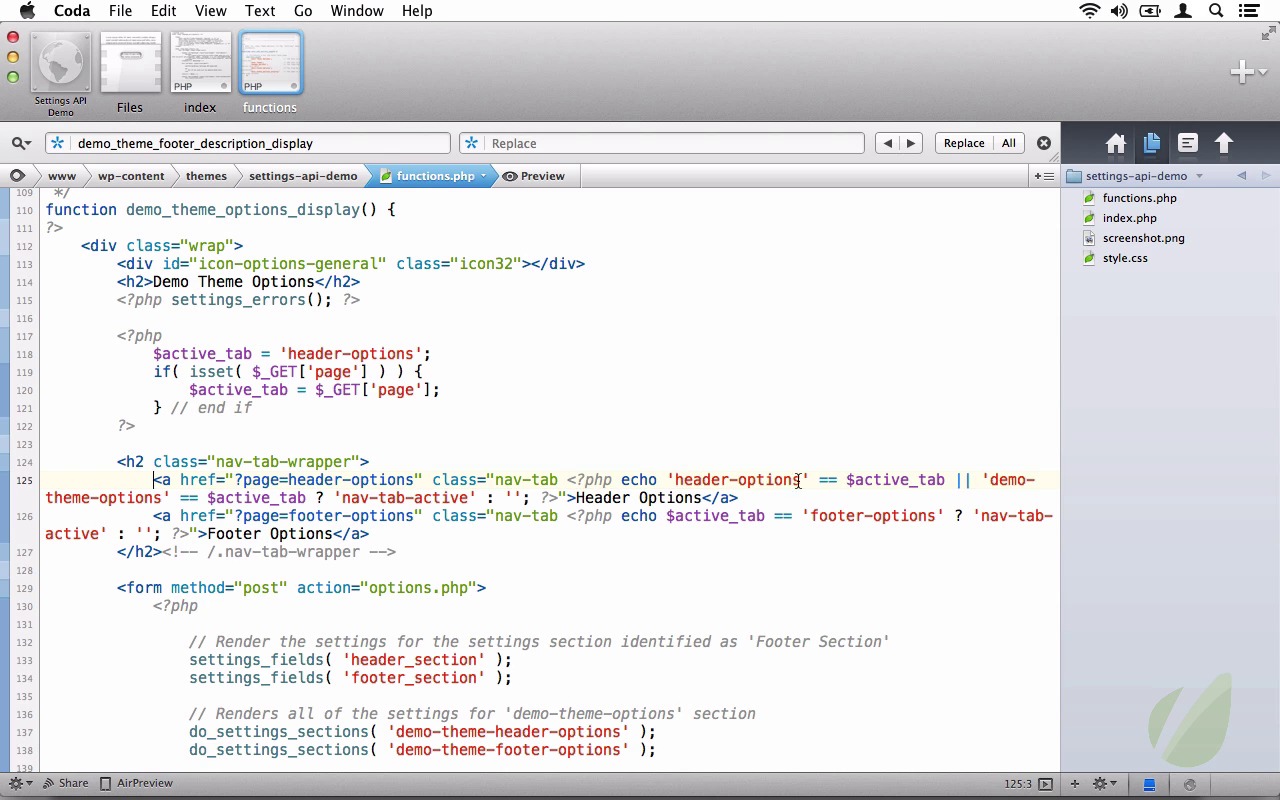Screen dimensions: 1280x800
Task: Add a new file with sidebar plus icon
Action: [1075, 784]
